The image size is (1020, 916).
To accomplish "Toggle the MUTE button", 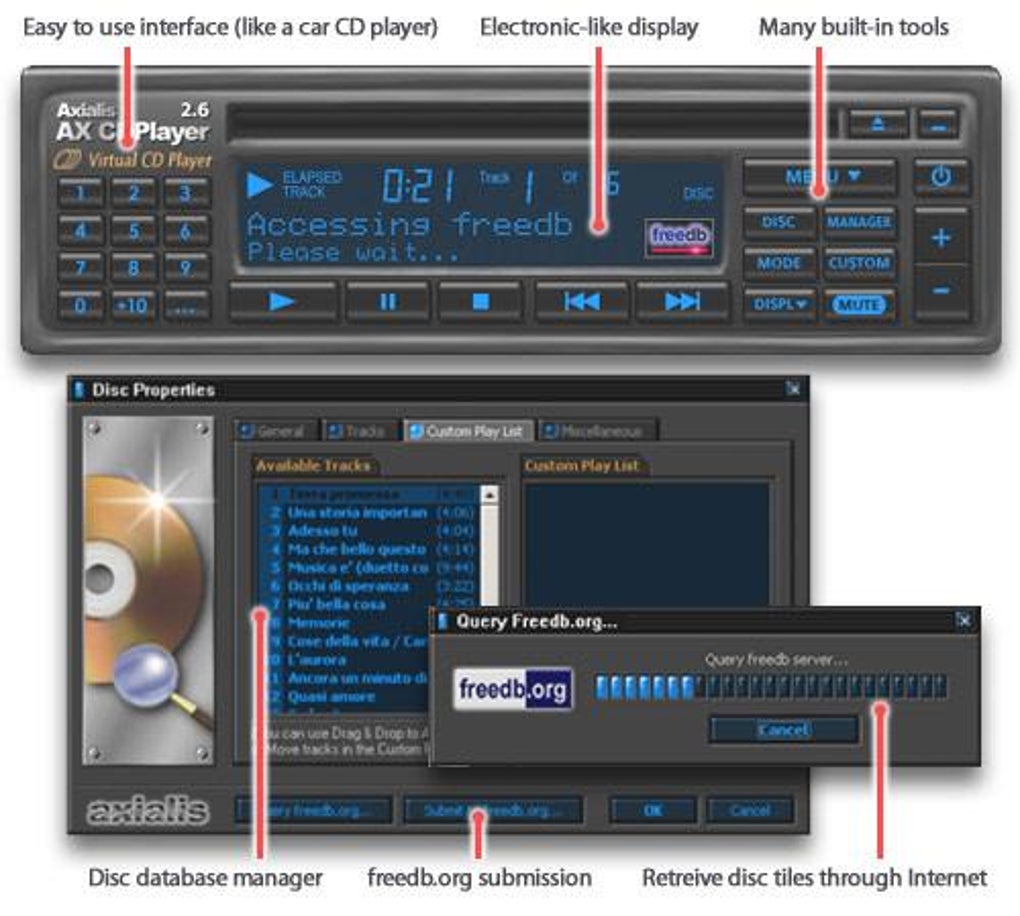I will pyautogui.click(x=859, y=305).
